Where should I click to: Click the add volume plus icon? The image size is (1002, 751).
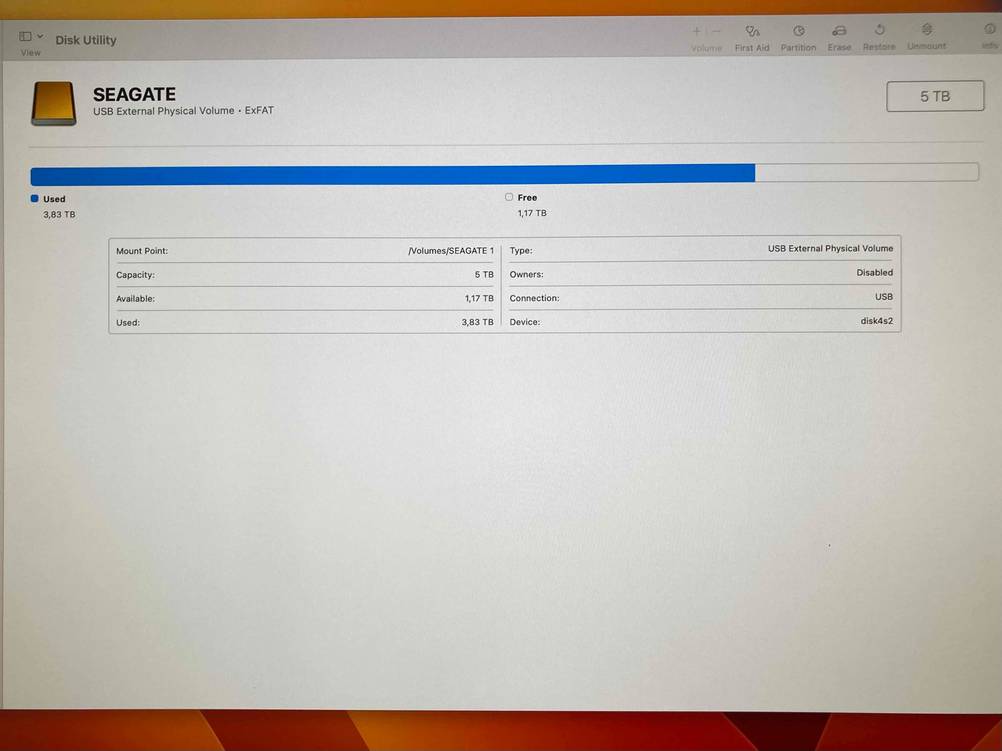coord(697,31)
